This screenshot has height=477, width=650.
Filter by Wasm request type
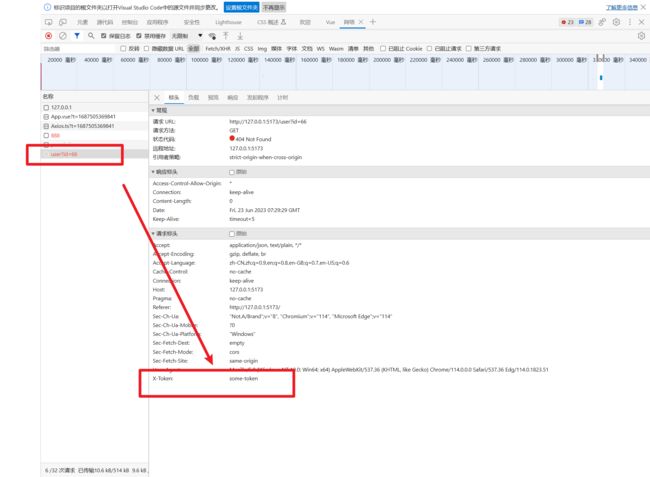pos(336,48)
